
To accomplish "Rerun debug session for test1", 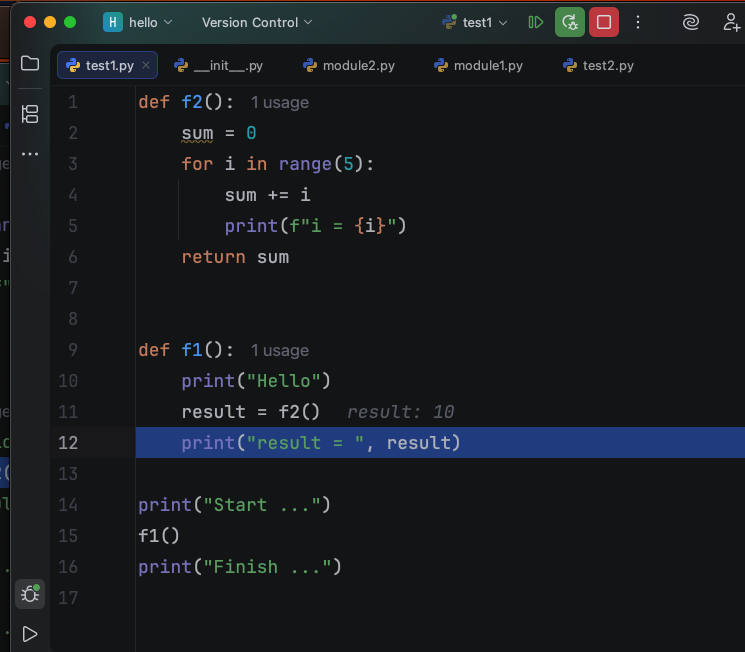I will (x=570, y=22).
